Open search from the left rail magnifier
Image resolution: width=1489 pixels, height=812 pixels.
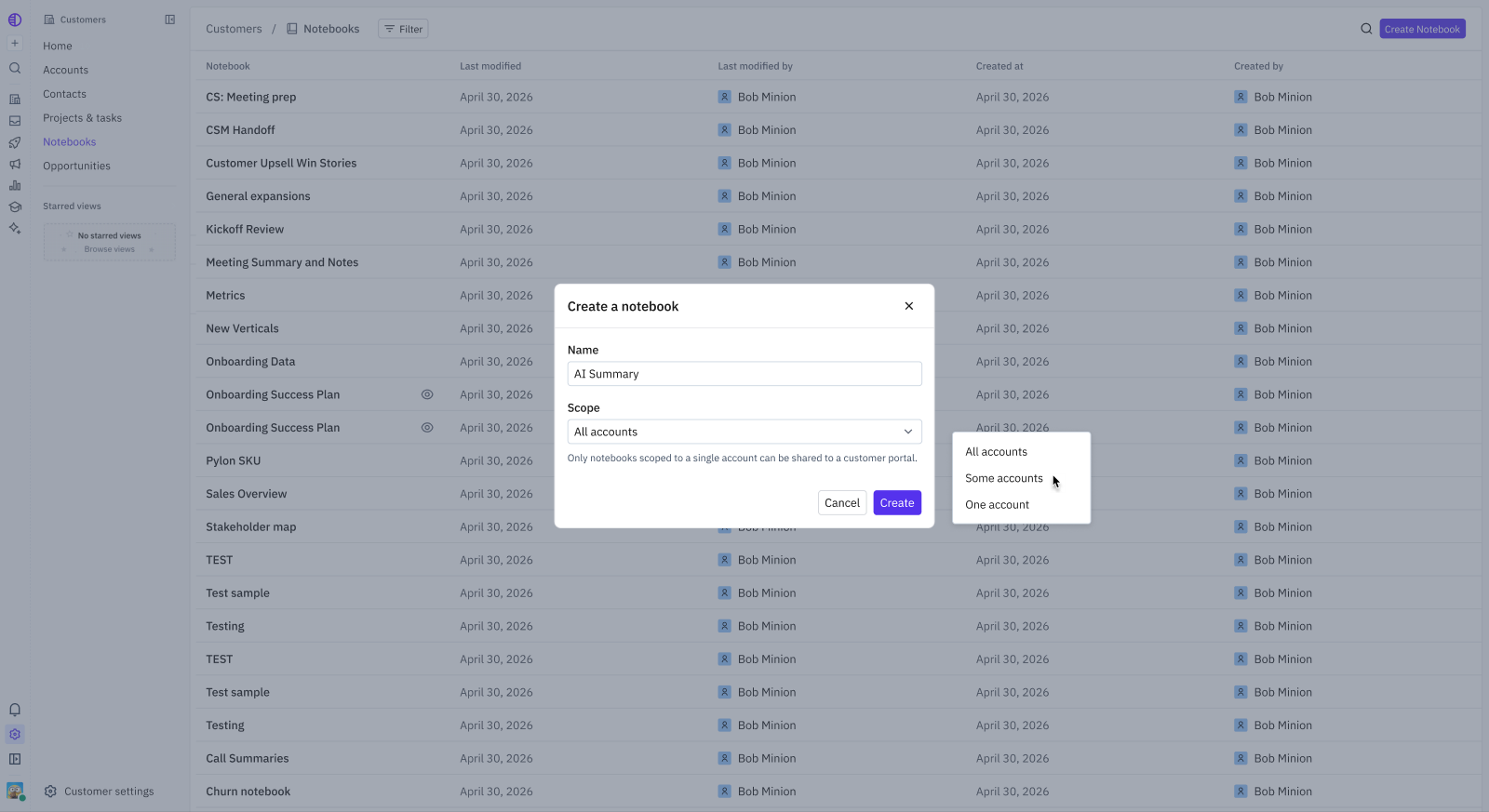(x=15, y=68)
